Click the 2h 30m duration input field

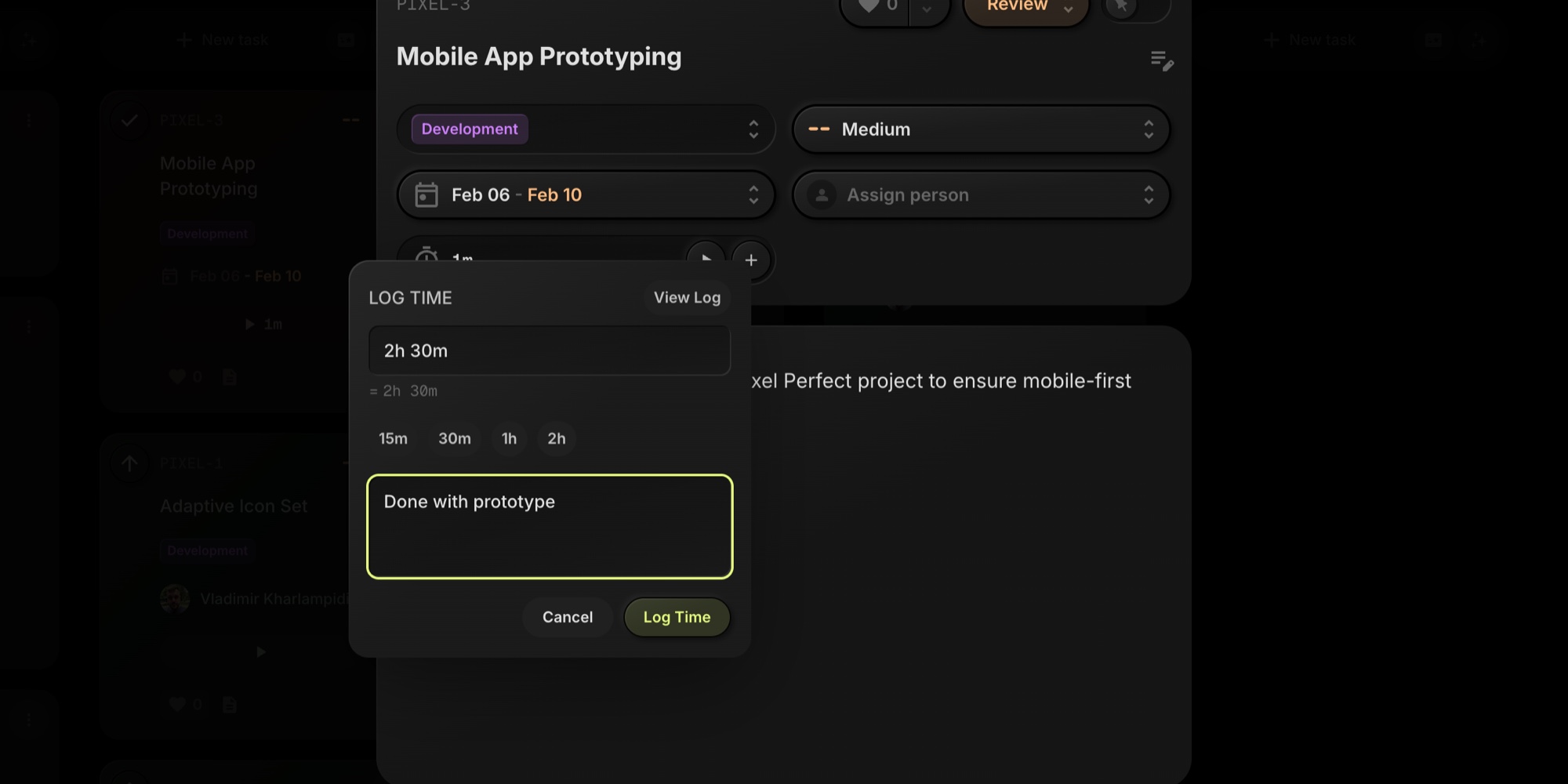(x=549, y=350)
